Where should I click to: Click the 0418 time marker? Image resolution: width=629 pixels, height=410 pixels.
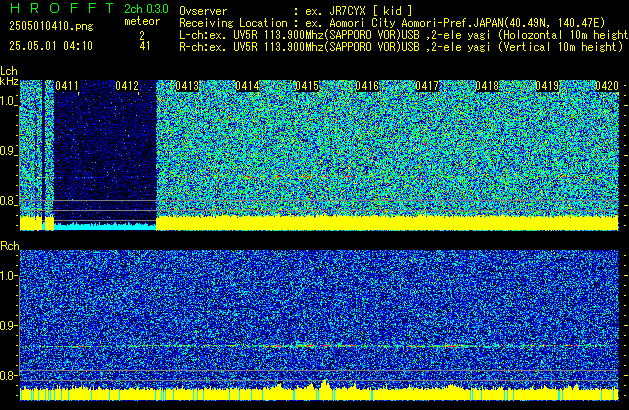click(487, 86)
